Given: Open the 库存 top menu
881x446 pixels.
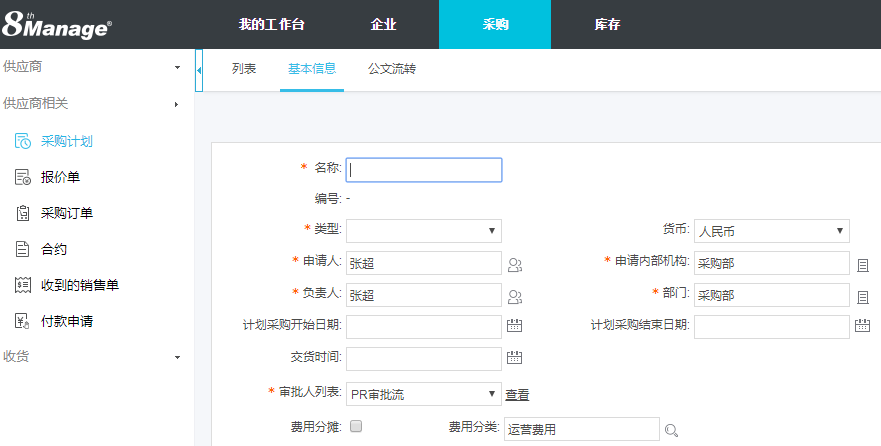Looking at the screenshot, I should click(x=607, y=24).
